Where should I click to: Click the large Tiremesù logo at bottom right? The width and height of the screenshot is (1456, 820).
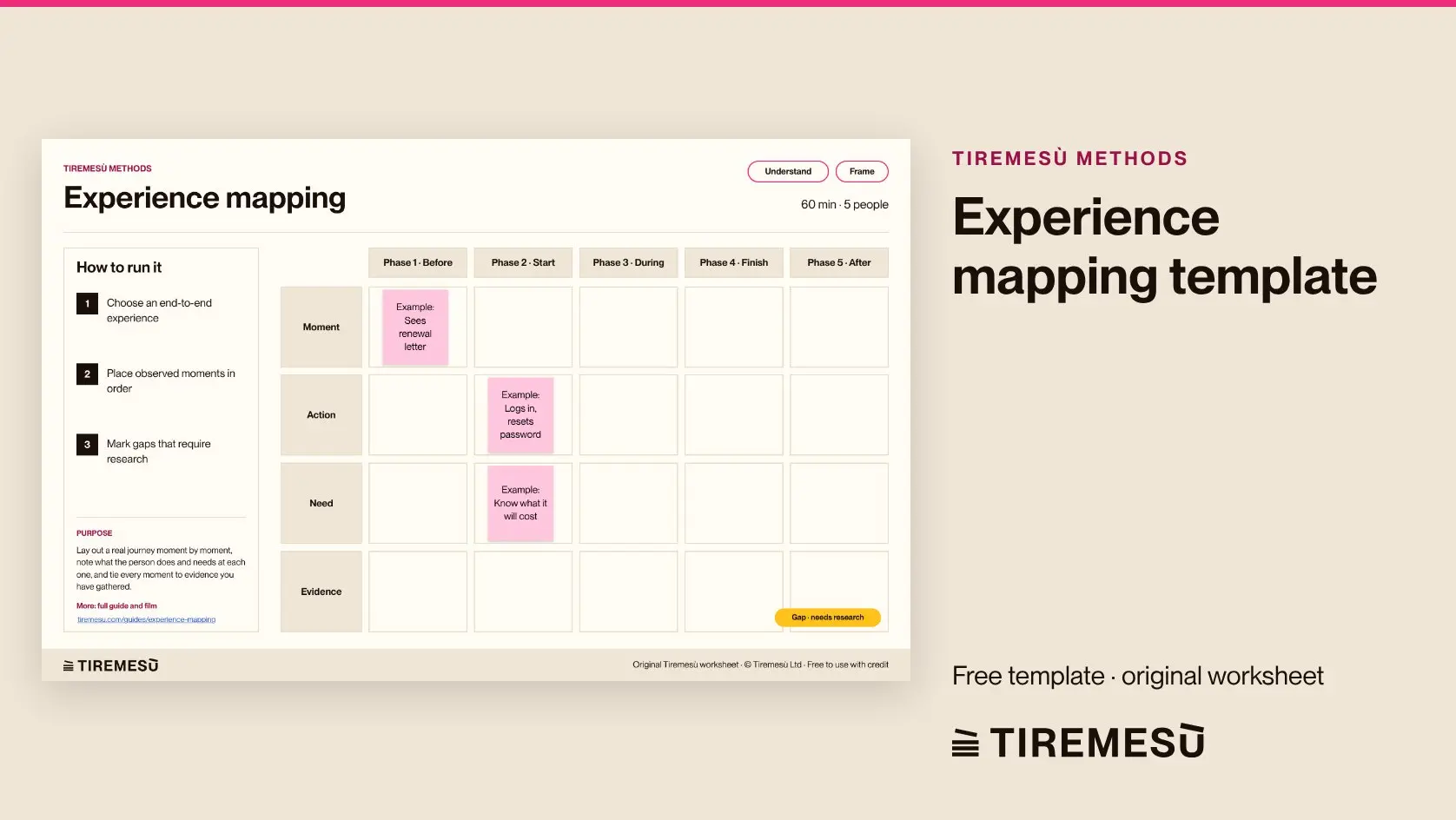pos(1078,742)
